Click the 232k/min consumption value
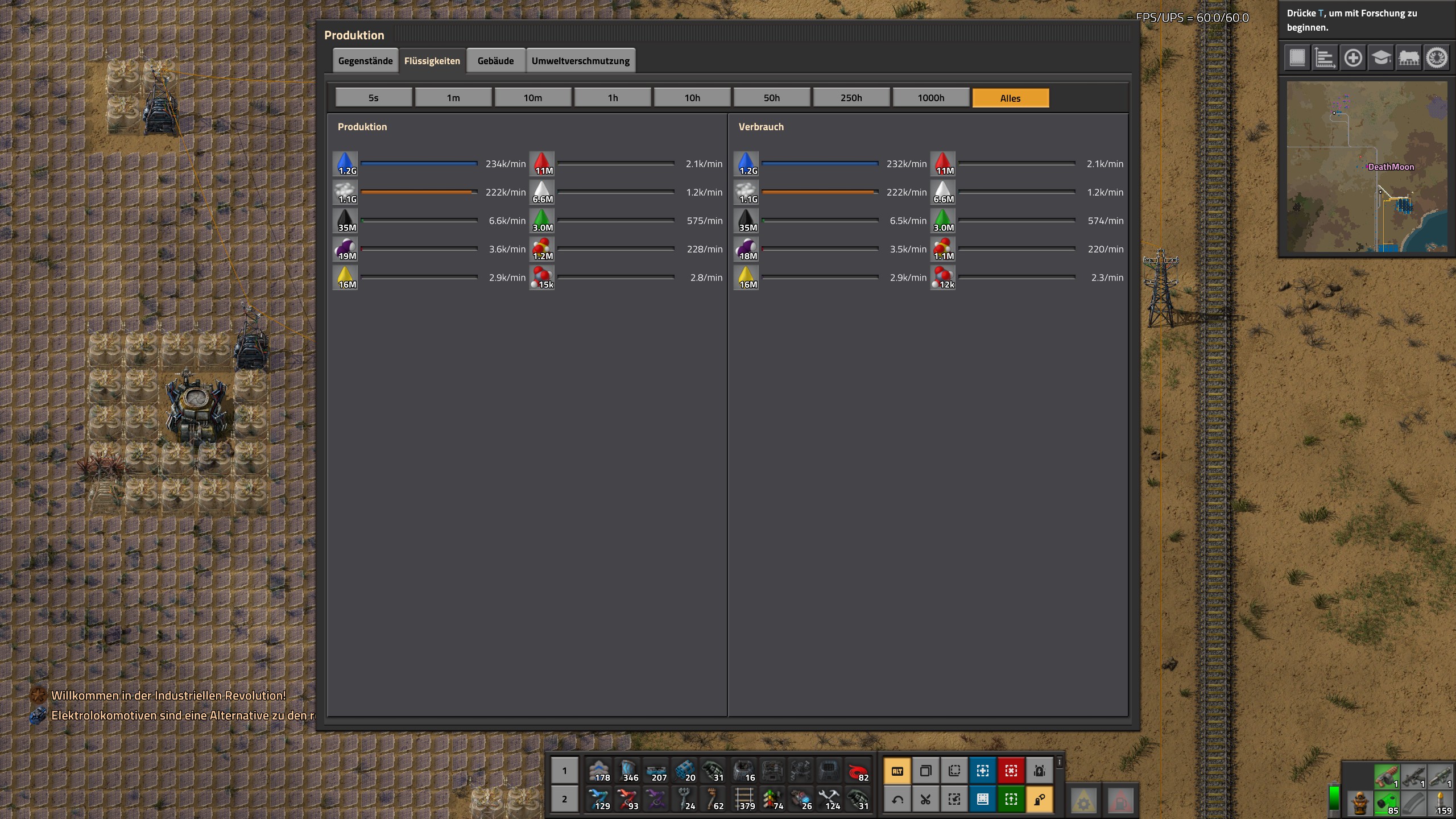The width and height of the screenshot is (1456, 819). tap(907, 164)
